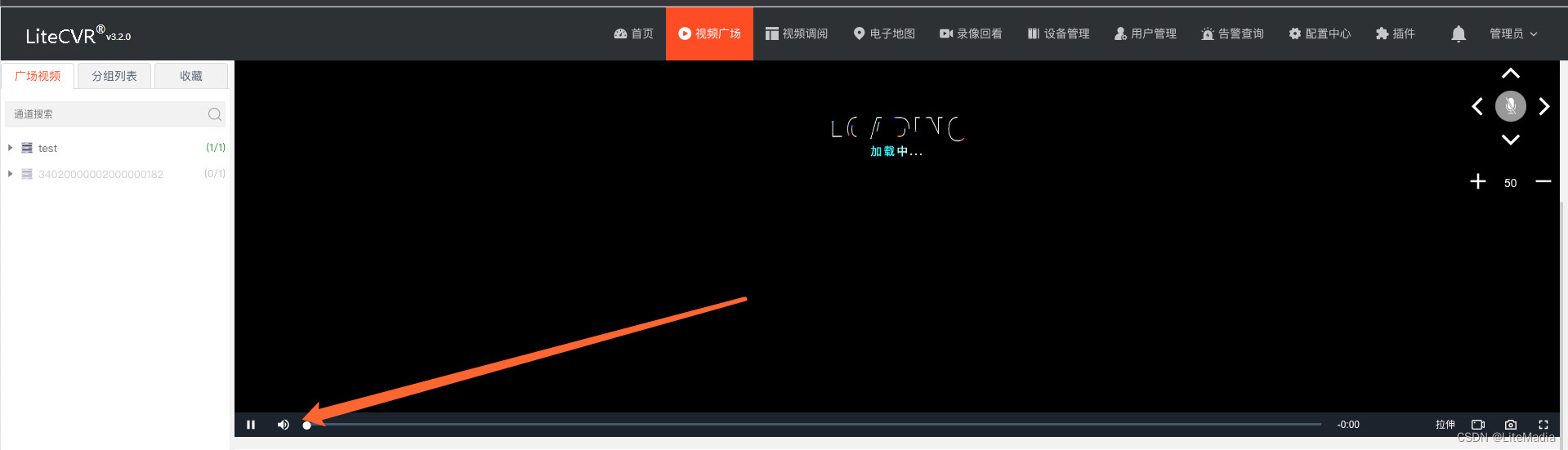Open the 电子地图 menu
The width and height of the screenshot is (1568, 450).
pos(884,33)
